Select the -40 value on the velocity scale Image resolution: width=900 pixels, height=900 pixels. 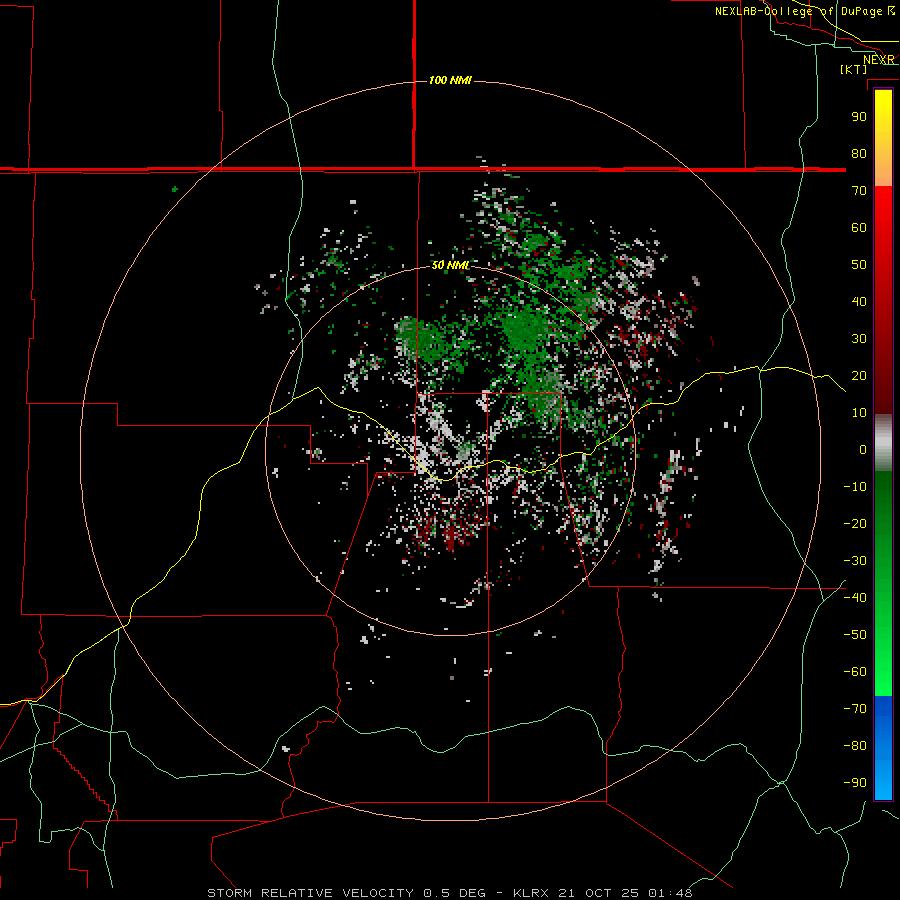[855, 598]
